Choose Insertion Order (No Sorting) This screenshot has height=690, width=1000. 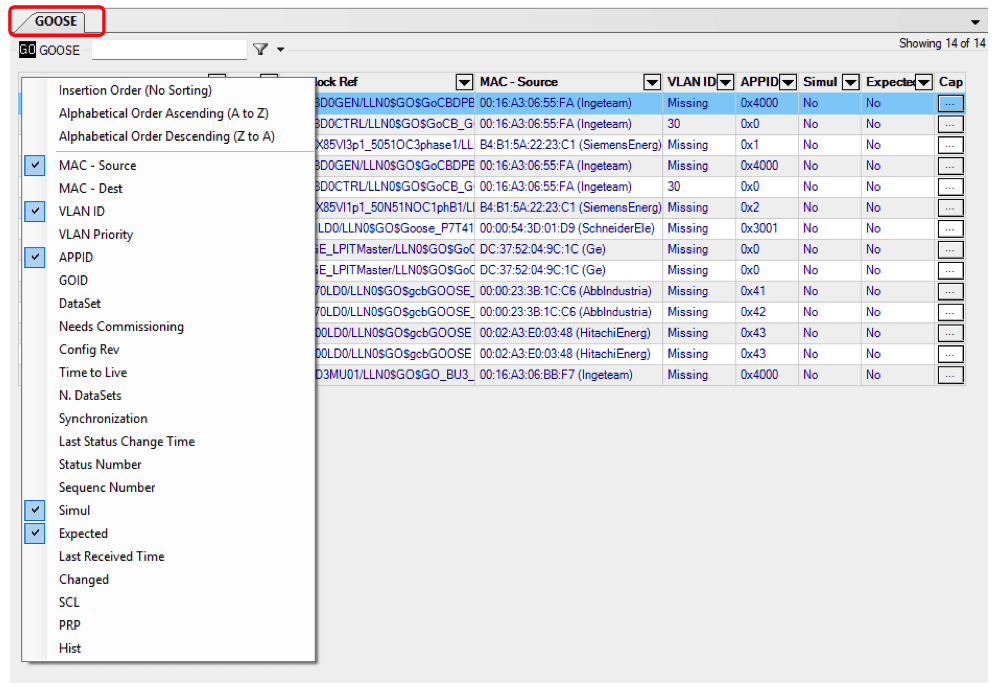pos(135,91)
